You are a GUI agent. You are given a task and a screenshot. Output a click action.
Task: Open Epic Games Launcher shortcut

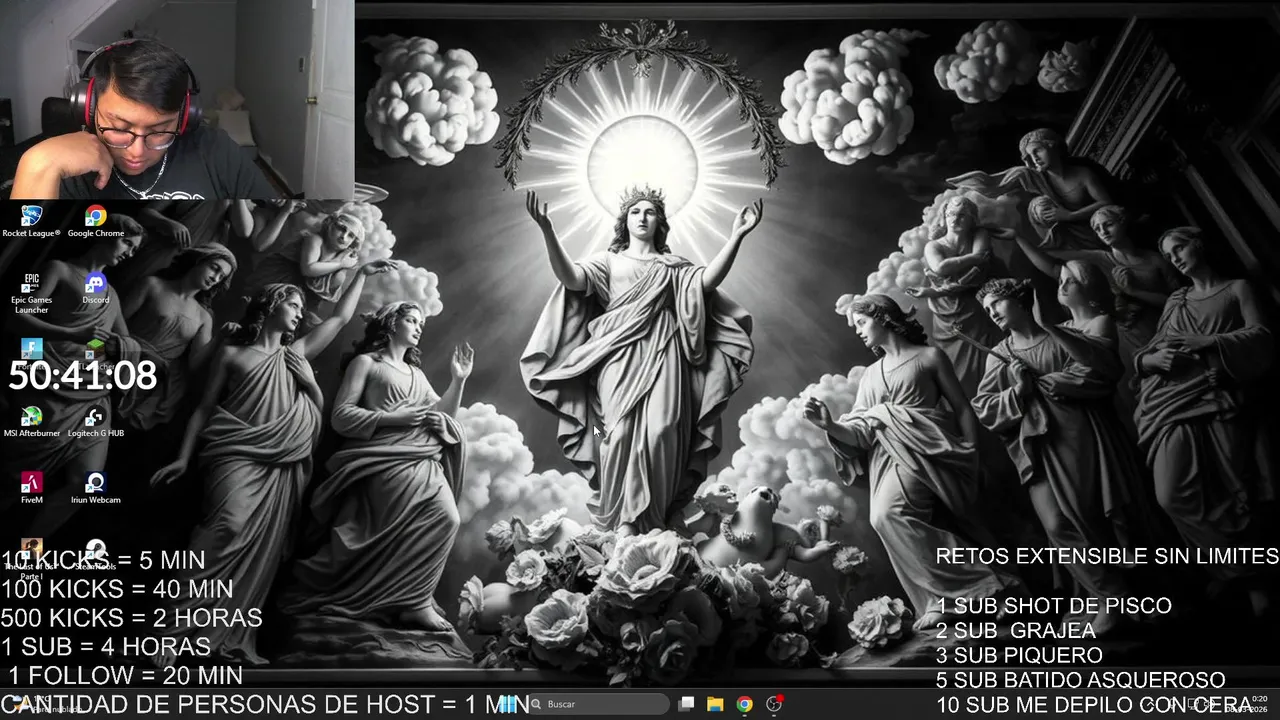click(x=31, y=292)
